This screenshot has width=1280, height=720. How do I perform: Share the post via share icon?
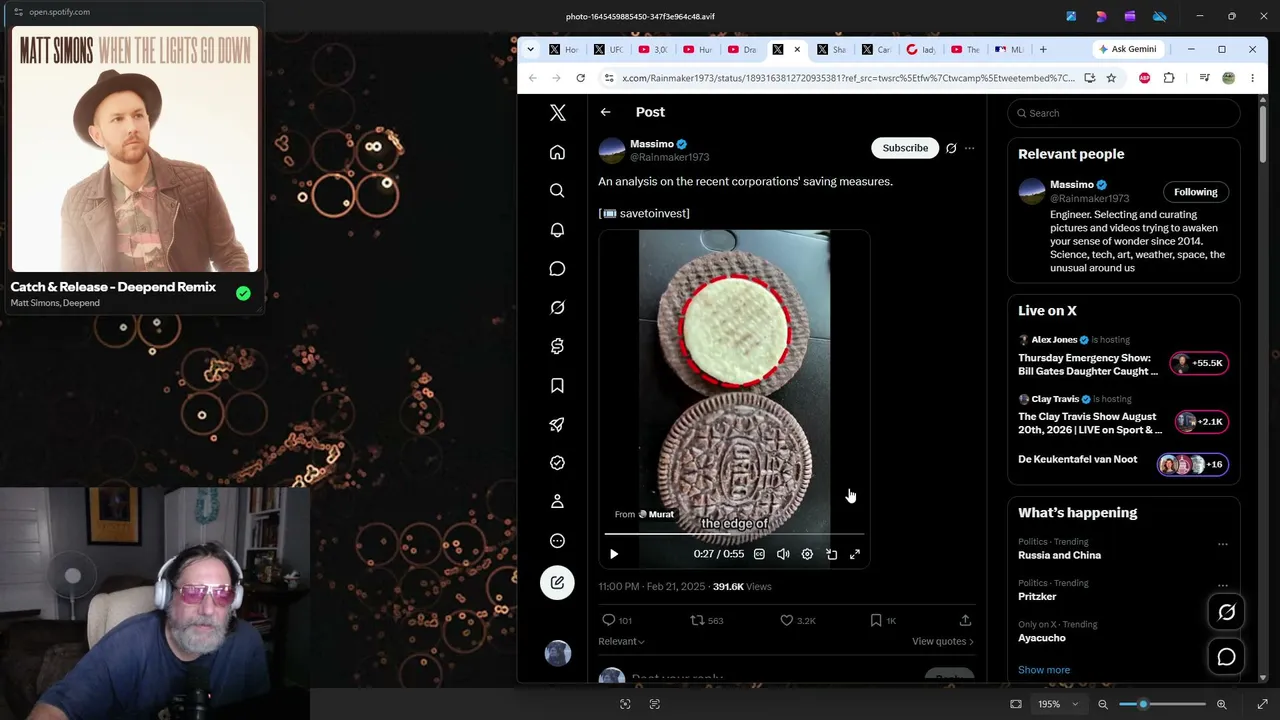pyautogui.click(x=965, y=621)
